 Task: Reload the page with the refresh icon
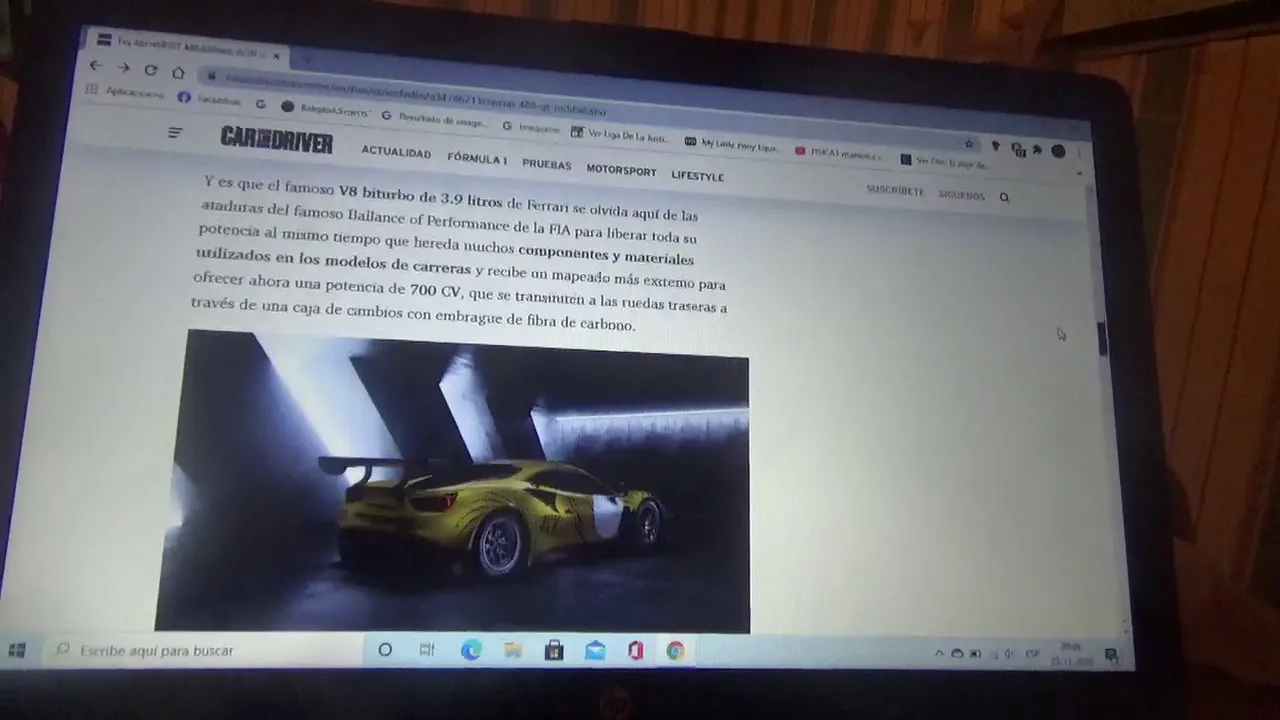(x=151, y=70)
